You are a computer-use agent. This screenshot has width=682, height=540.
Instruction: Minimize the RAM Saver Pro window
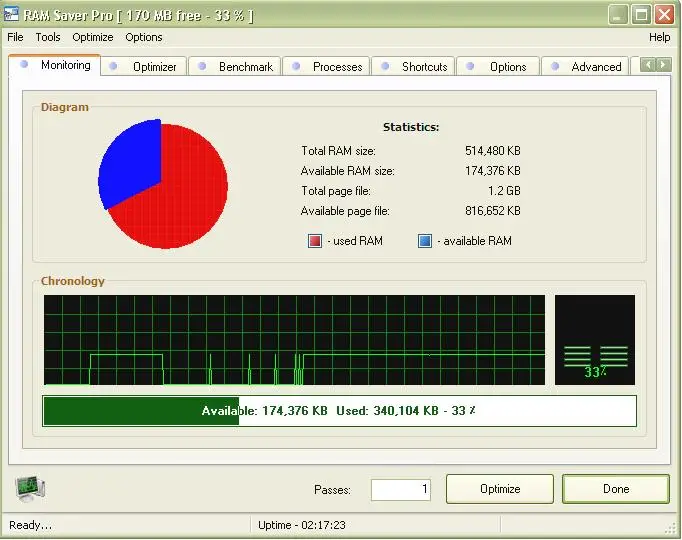click(x=618, y=14)
